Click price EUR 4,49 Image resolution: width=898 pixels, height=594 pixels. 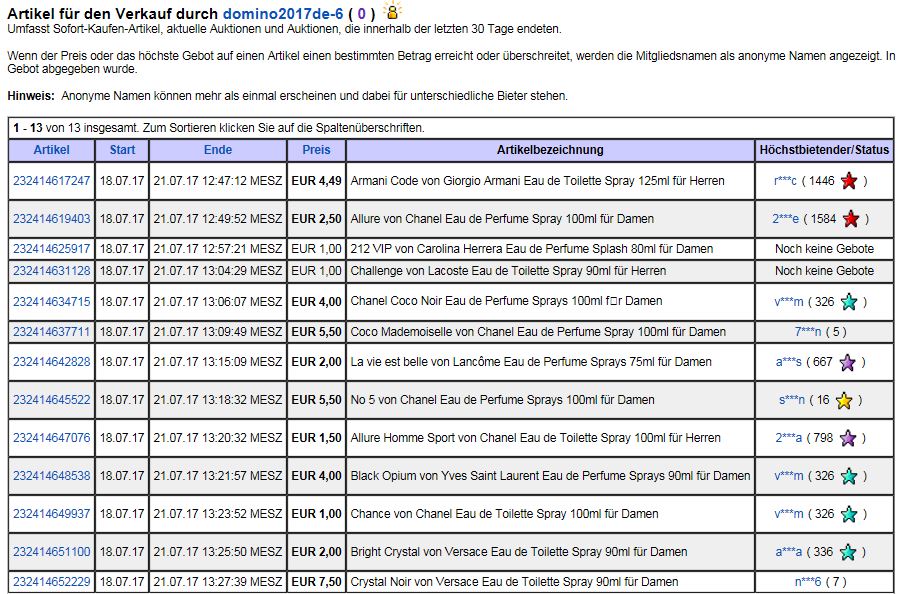[316, 181]
